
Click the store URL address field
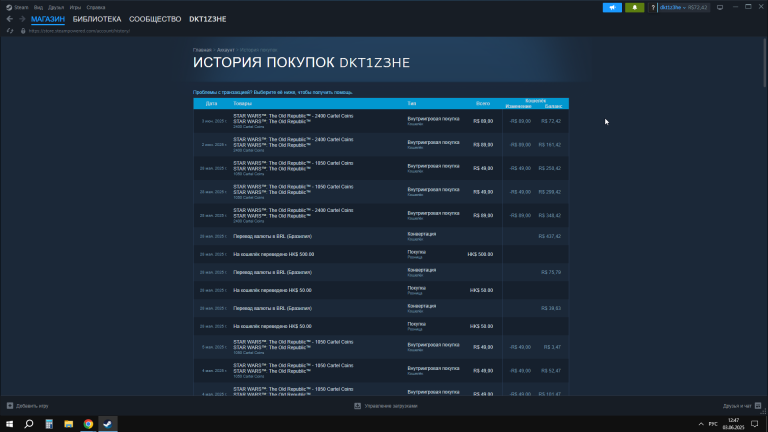click(79, 31)
